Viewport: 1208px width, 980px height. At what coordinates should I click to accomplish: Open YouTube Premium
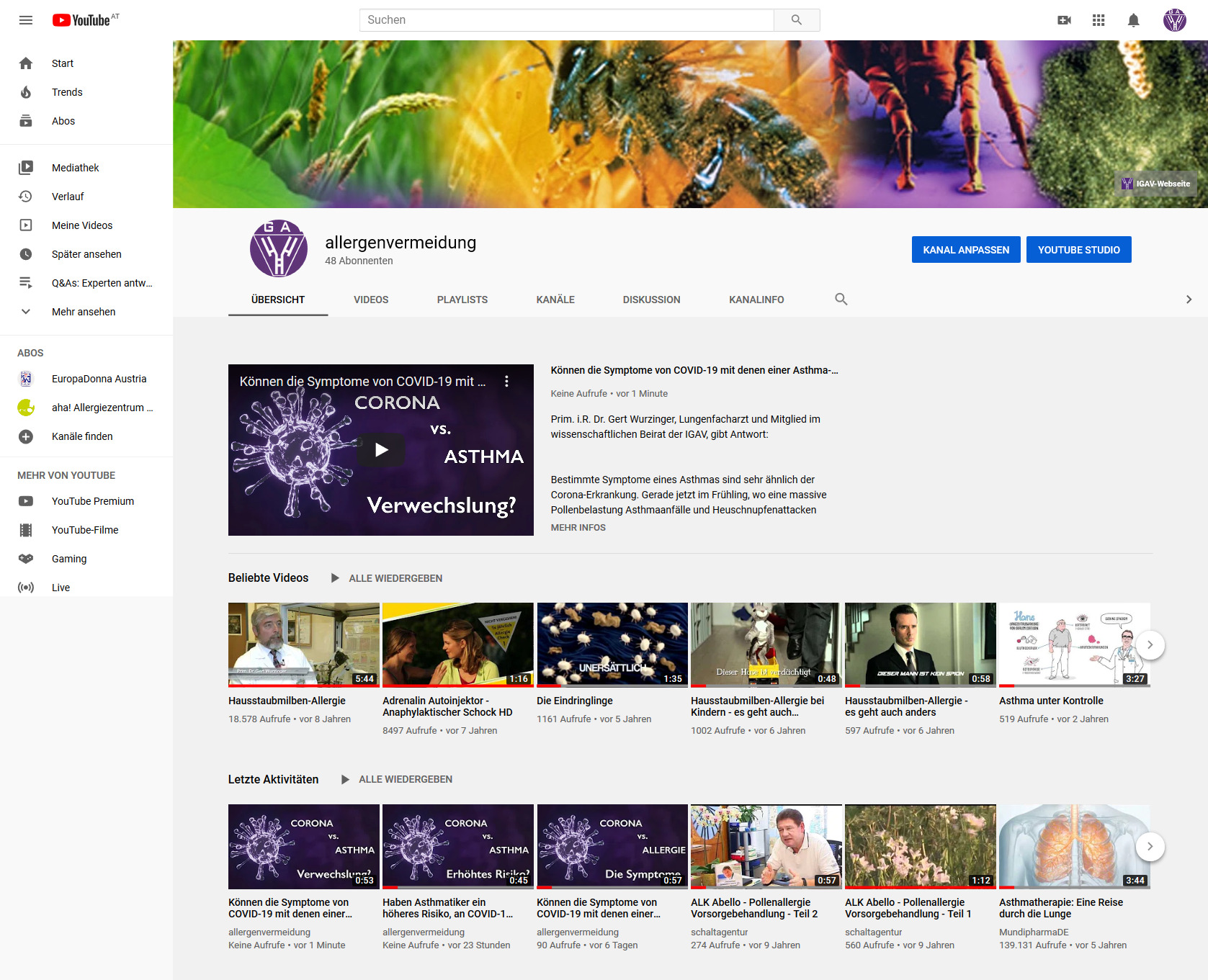pos(86,501)
